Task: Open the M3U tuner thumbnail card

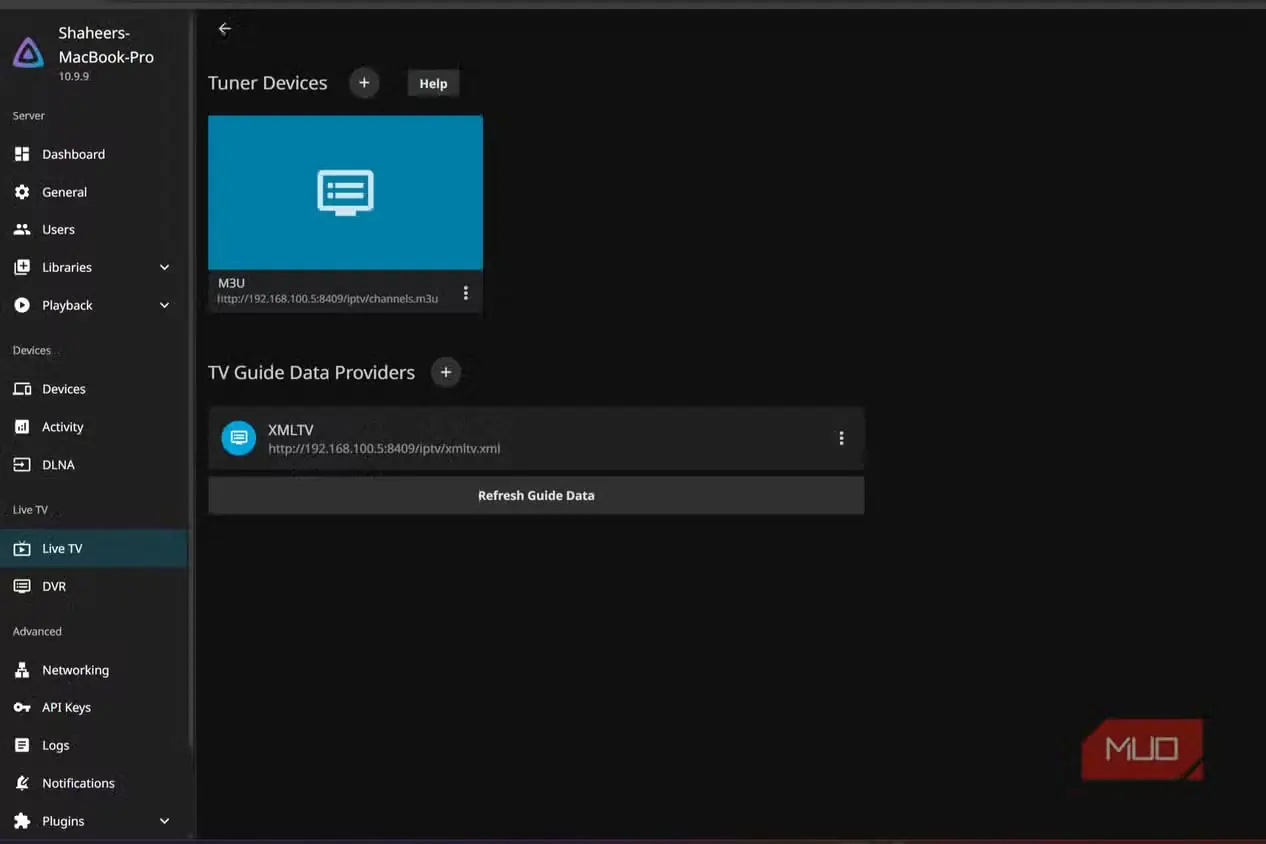Action: 345,192
